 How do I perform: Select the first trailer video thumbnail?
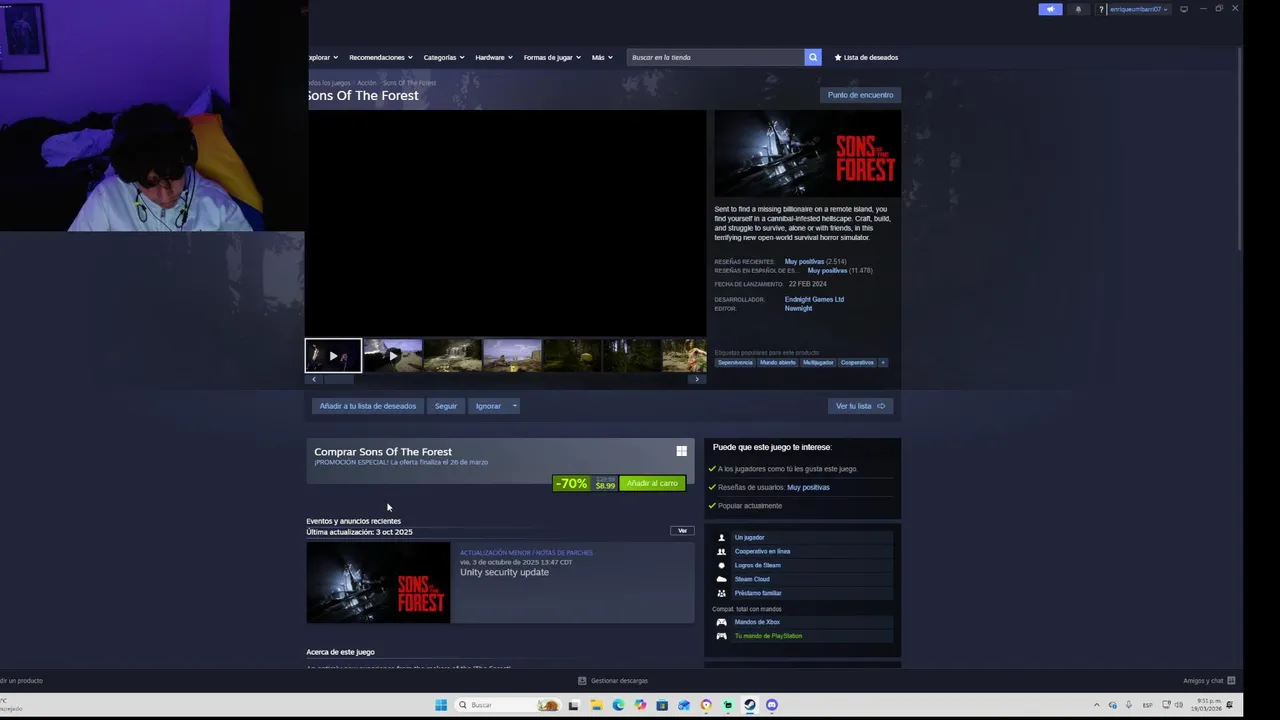(x=333, y=355)
